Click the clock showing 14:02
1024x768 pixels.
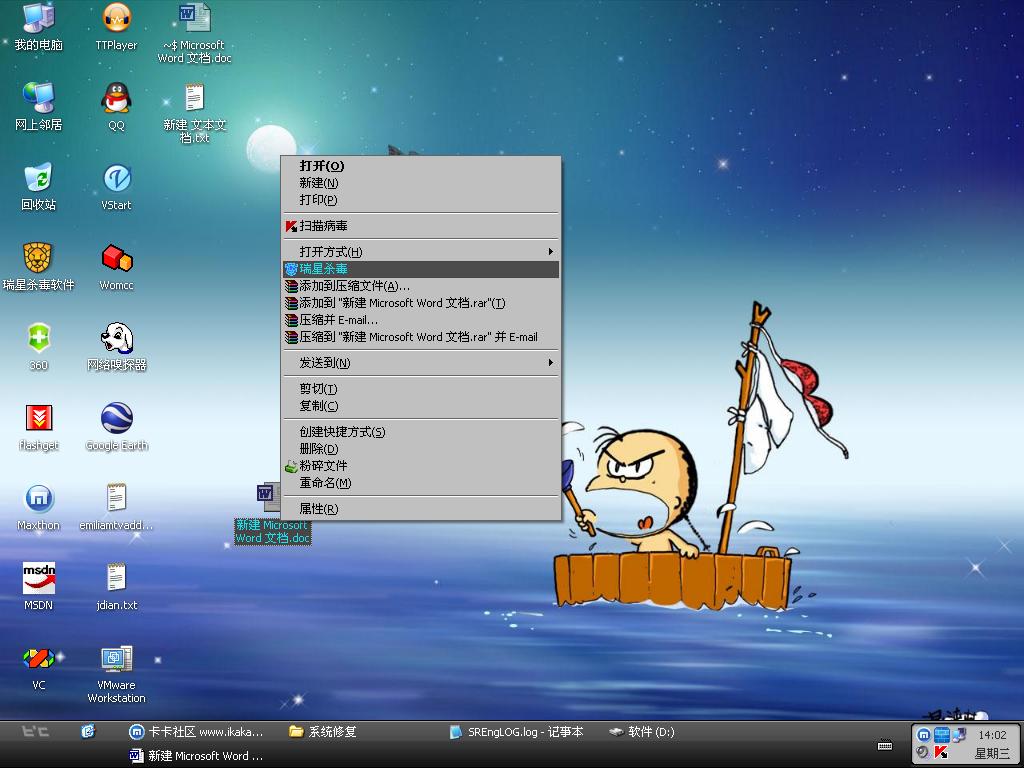(x=991, y=735)
